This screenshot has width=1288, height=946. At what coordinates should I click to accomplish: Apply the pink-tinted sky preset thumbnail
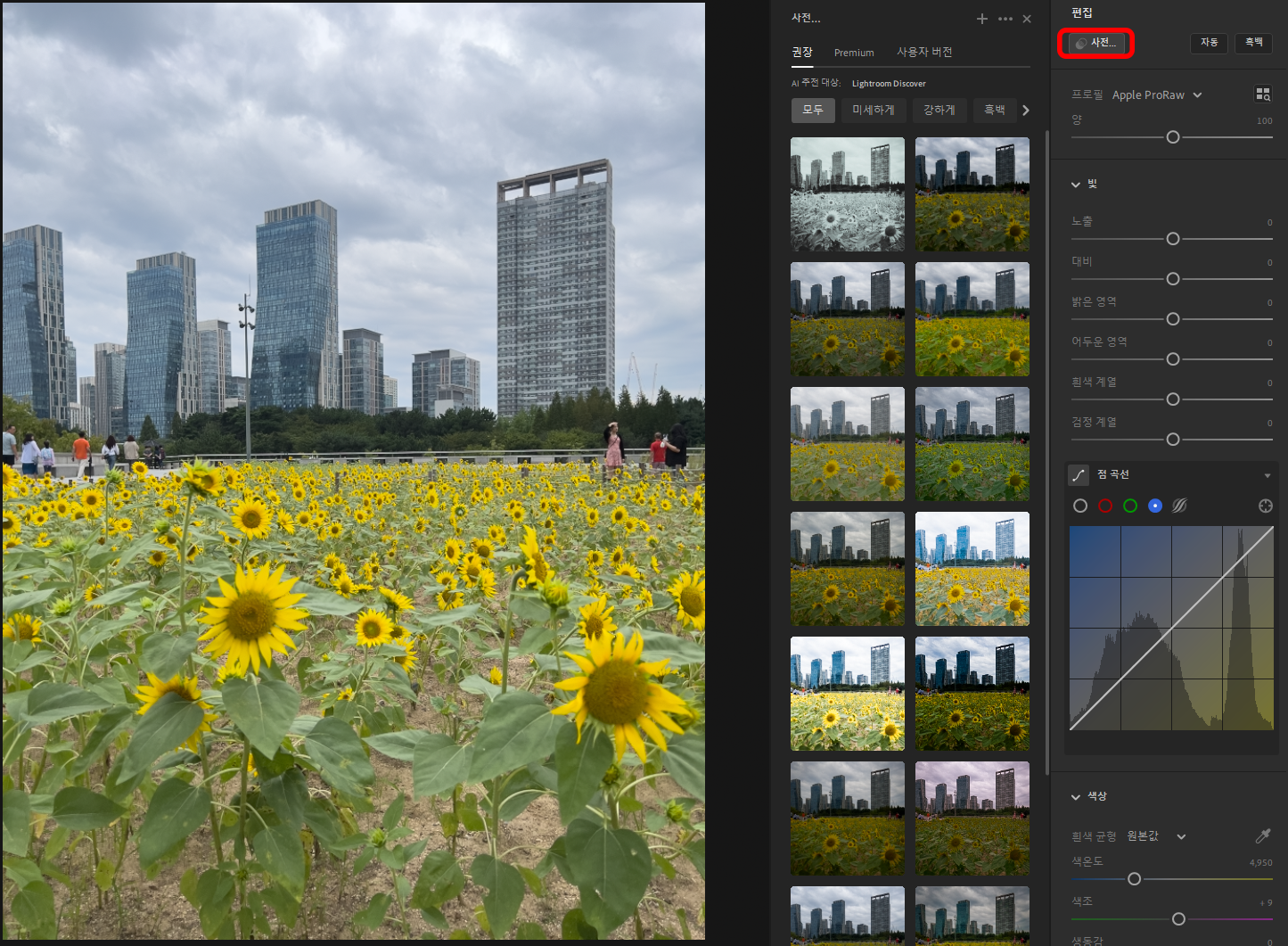[x=972, y=818]
